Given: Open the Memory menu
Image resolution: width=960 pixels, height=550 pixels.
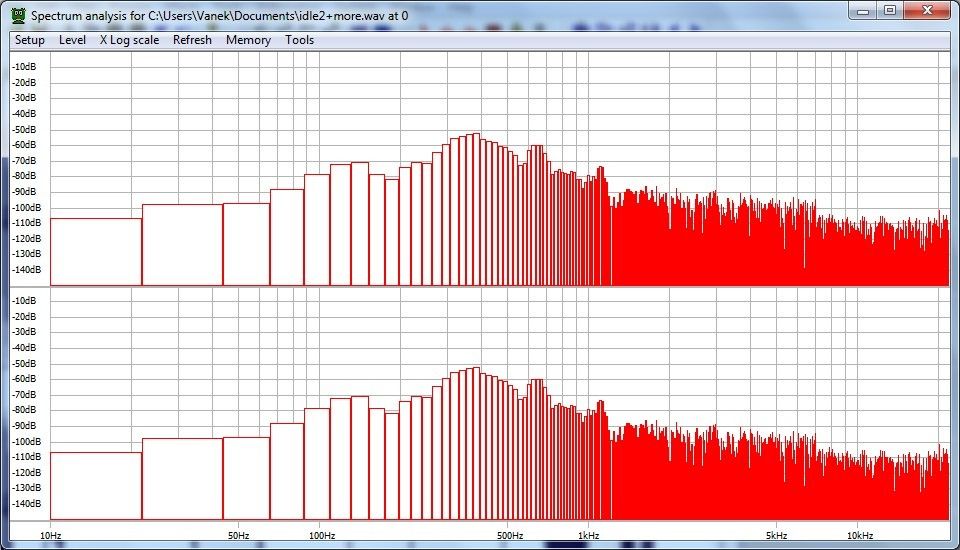Looking at the screenshot, I should point(248,40).
